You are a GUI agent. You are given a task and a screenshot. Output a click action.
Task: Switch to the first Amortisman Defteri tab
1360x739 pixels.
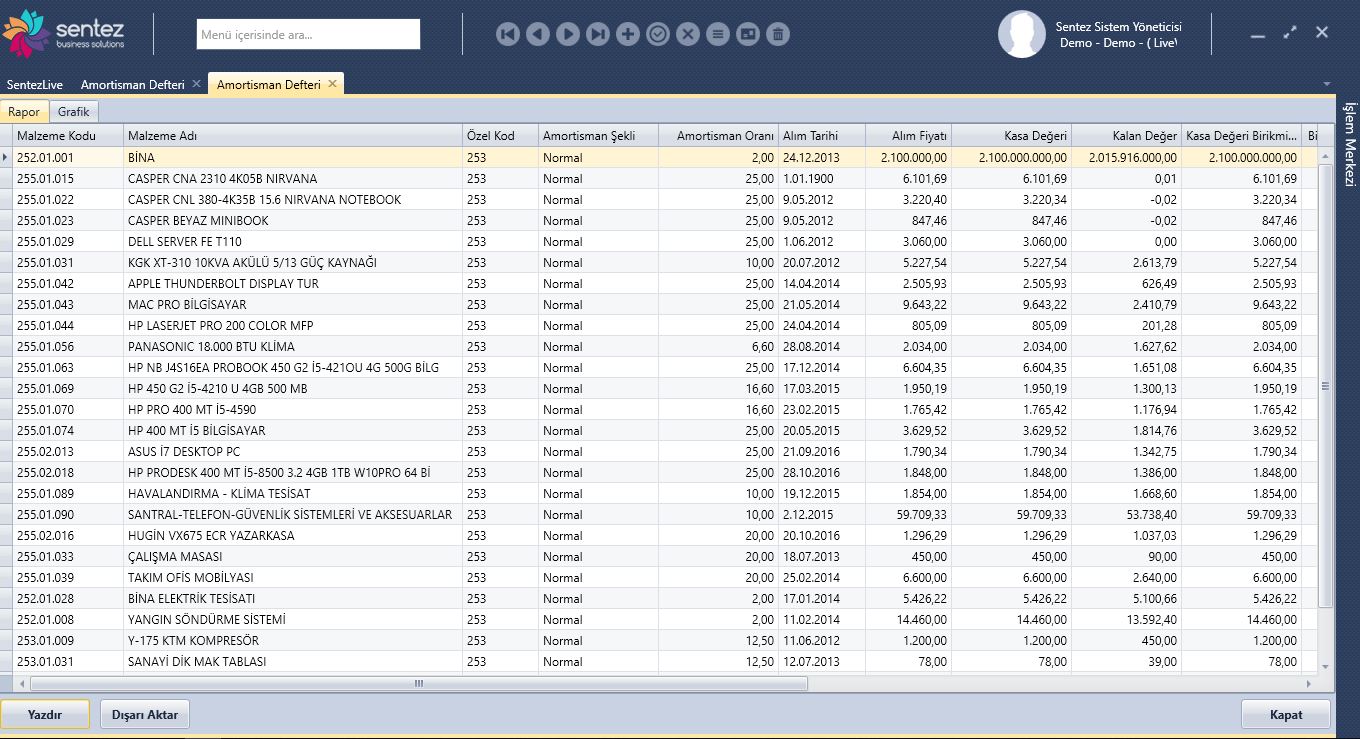point(132,85)
